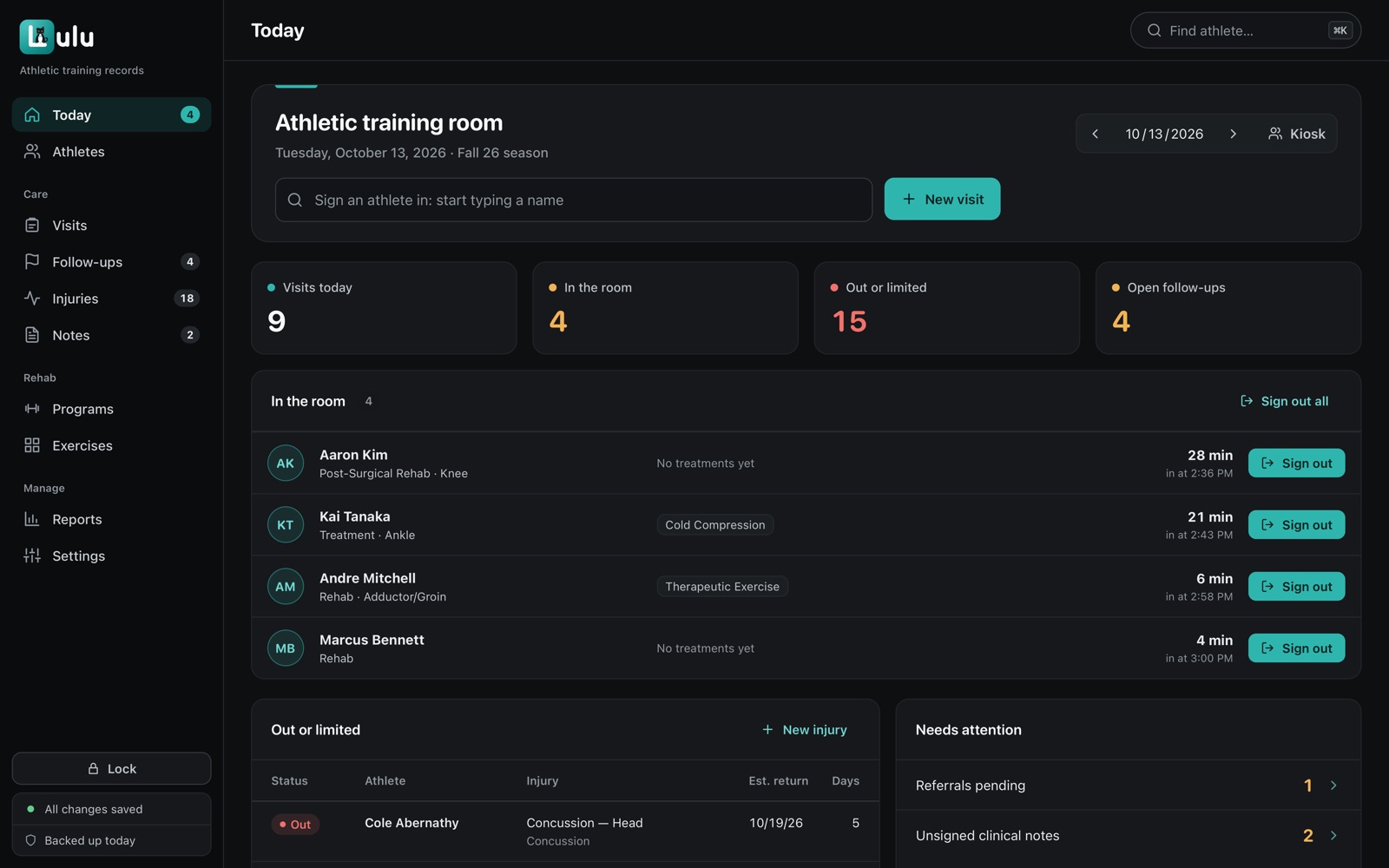Select the Cold Compression treatment tag
Screen dimensions: 1389x868
715,524
